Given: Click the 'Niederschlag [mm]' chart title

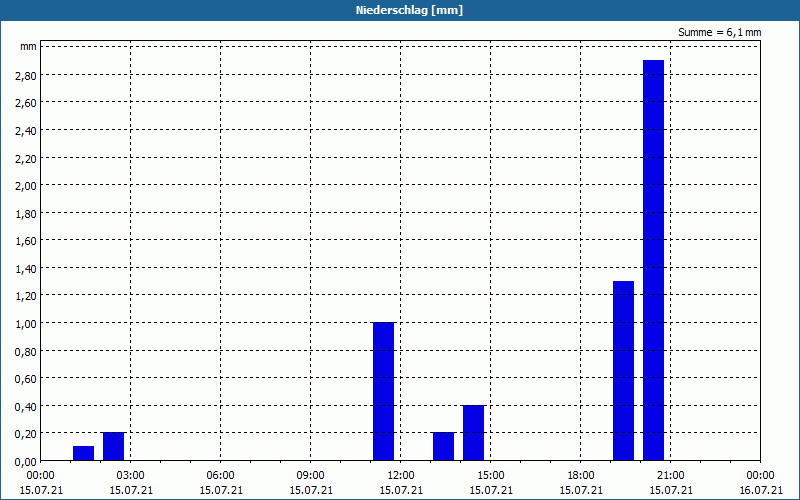Looking at the screenshot, I should click(x=409, y=10).
